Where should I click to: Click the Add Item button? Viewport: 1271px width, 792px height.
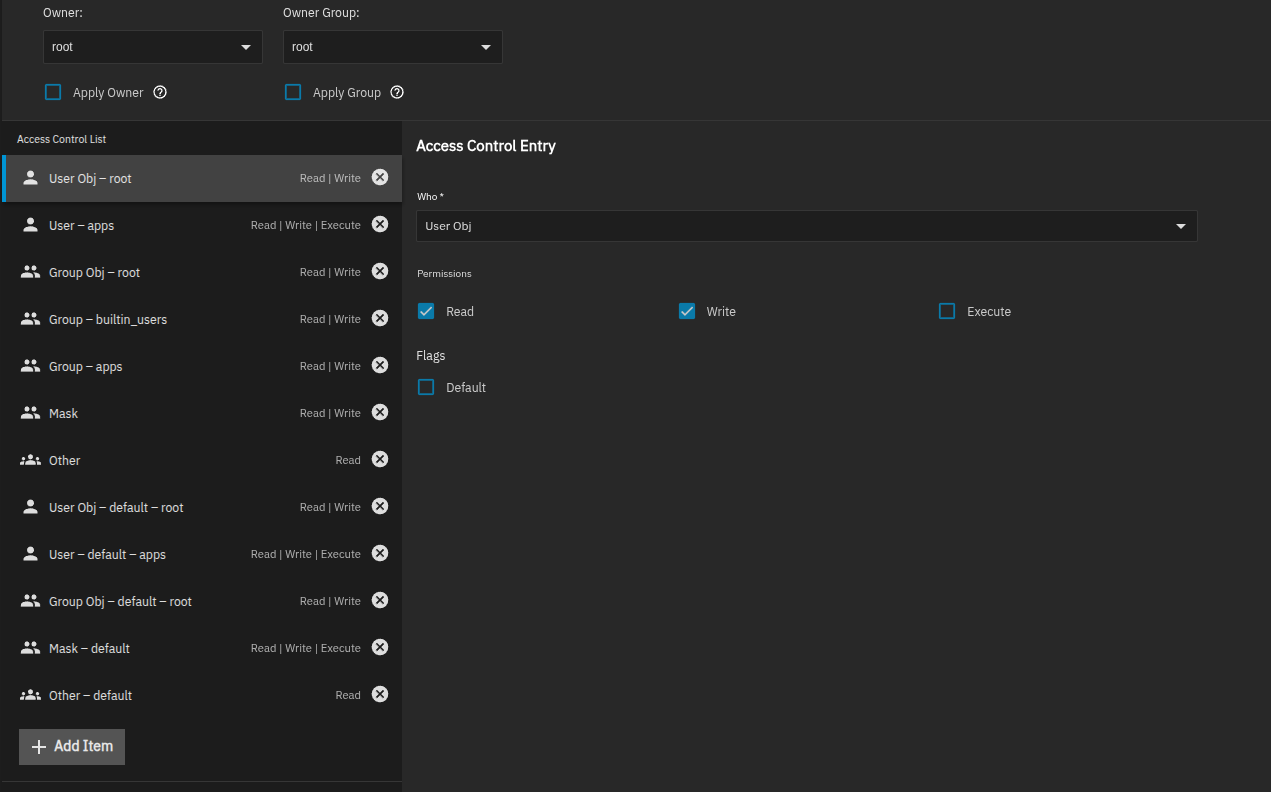coord(72,746)
